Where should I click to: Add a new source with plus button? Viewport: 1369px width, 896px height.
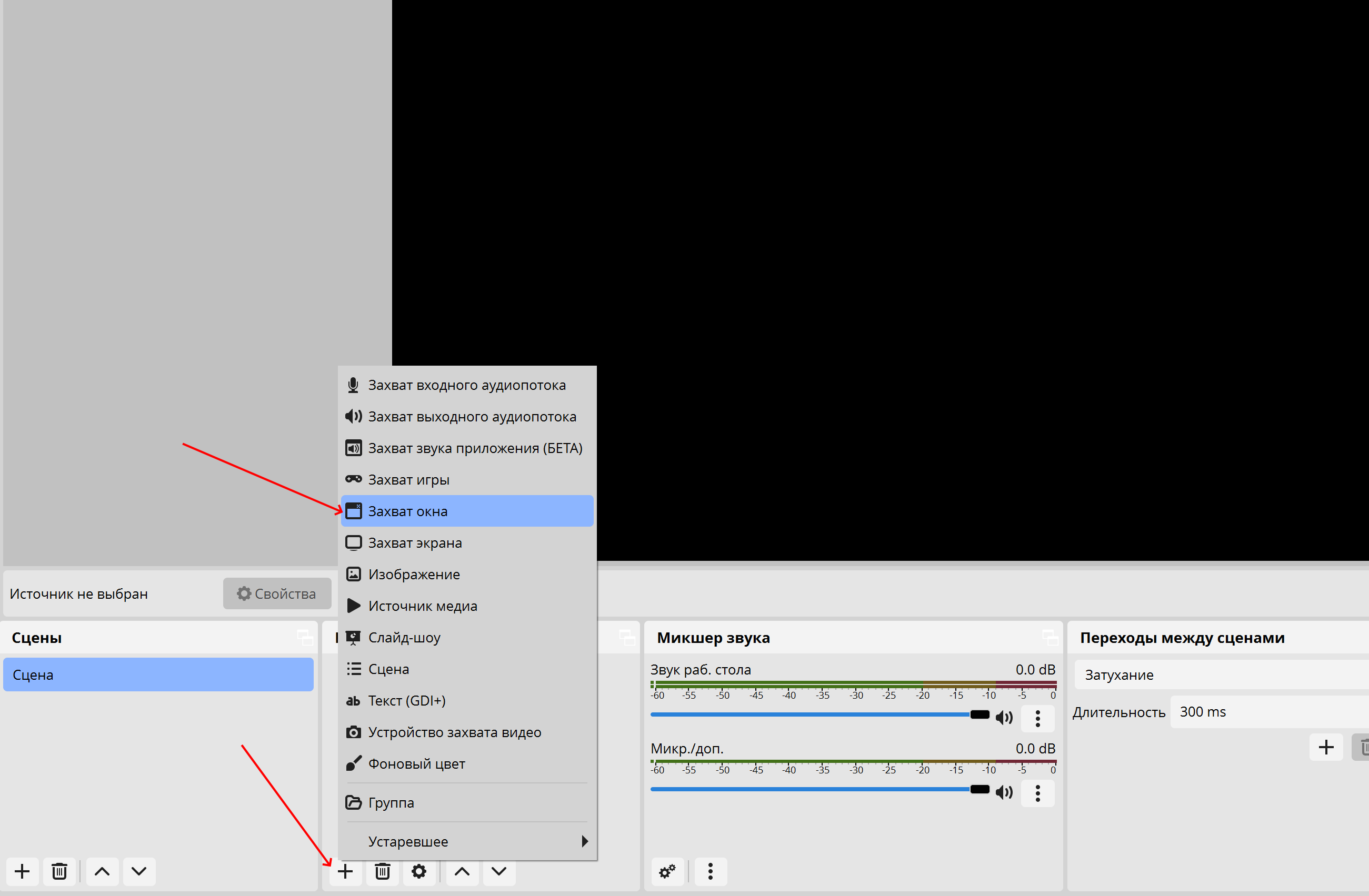346,871
